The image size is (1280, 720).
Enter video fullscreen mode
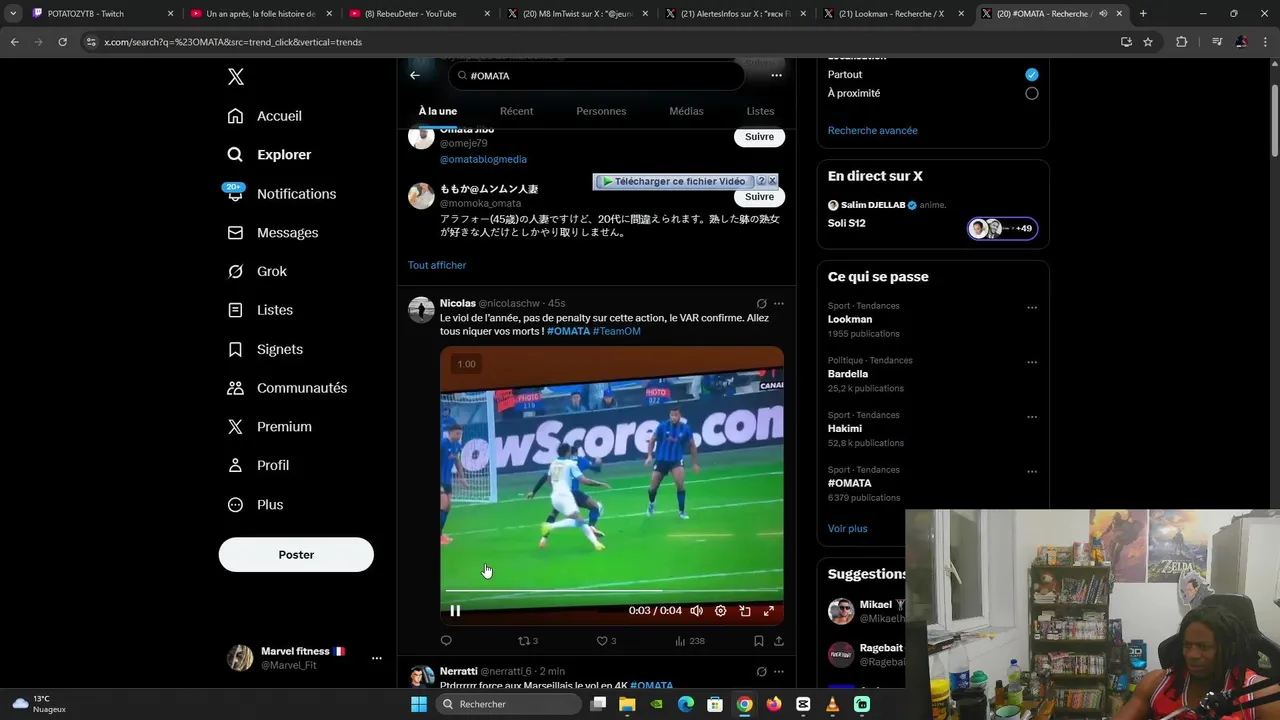click(769, 611)
